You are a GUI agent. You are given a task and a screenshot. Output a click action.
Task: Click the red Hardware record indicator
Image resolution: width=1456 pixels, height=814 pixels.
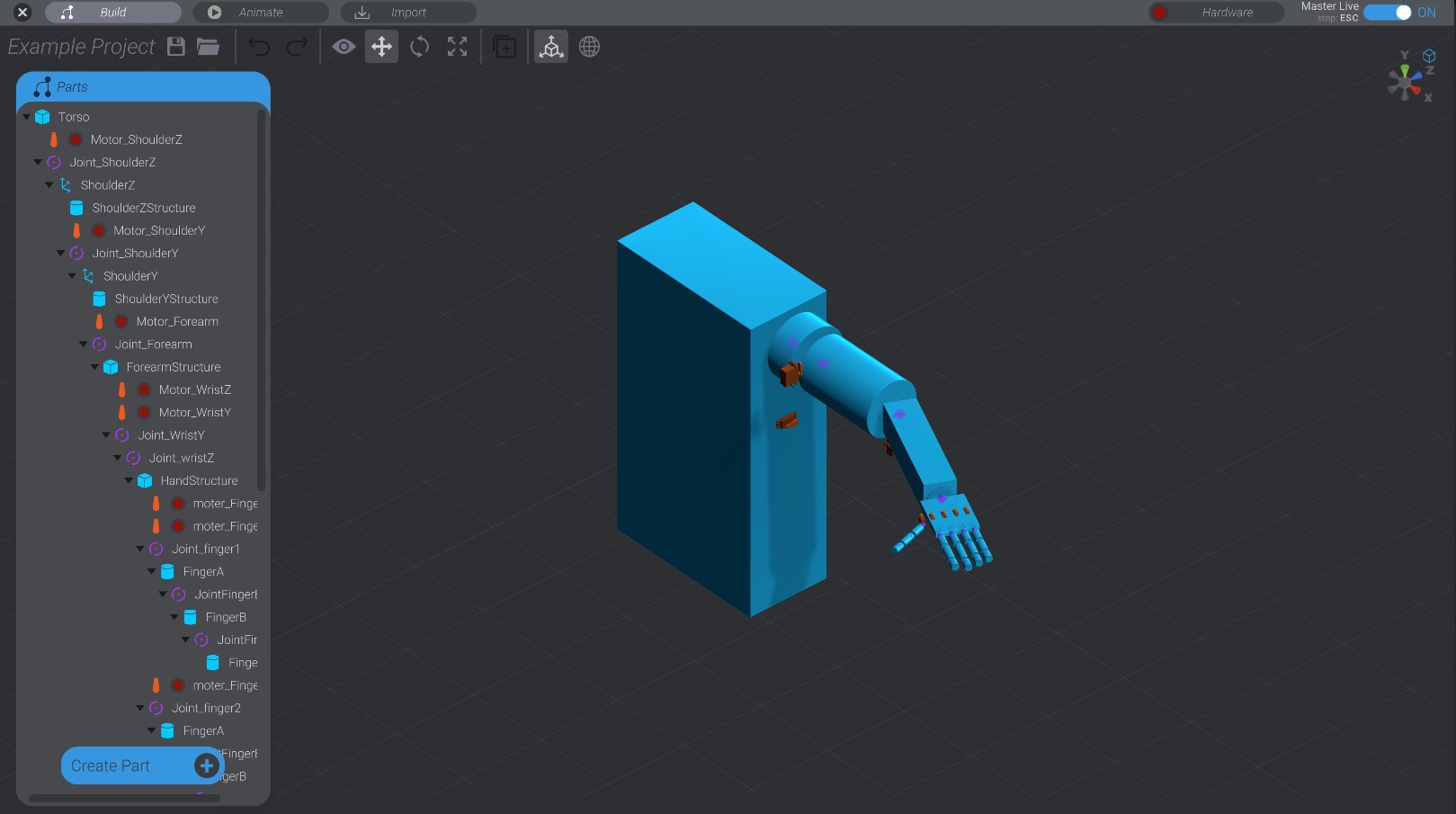(1159, 13)
